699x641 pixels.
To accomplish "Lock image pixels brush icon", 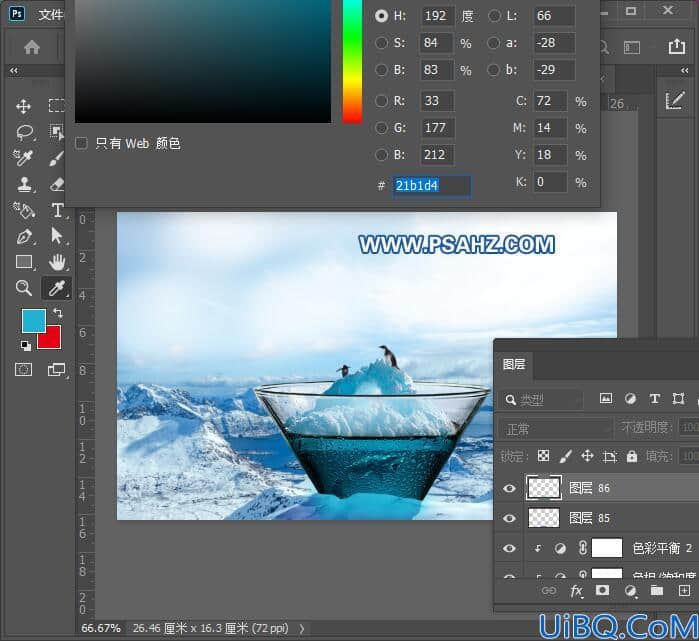I will pos(565,456).
